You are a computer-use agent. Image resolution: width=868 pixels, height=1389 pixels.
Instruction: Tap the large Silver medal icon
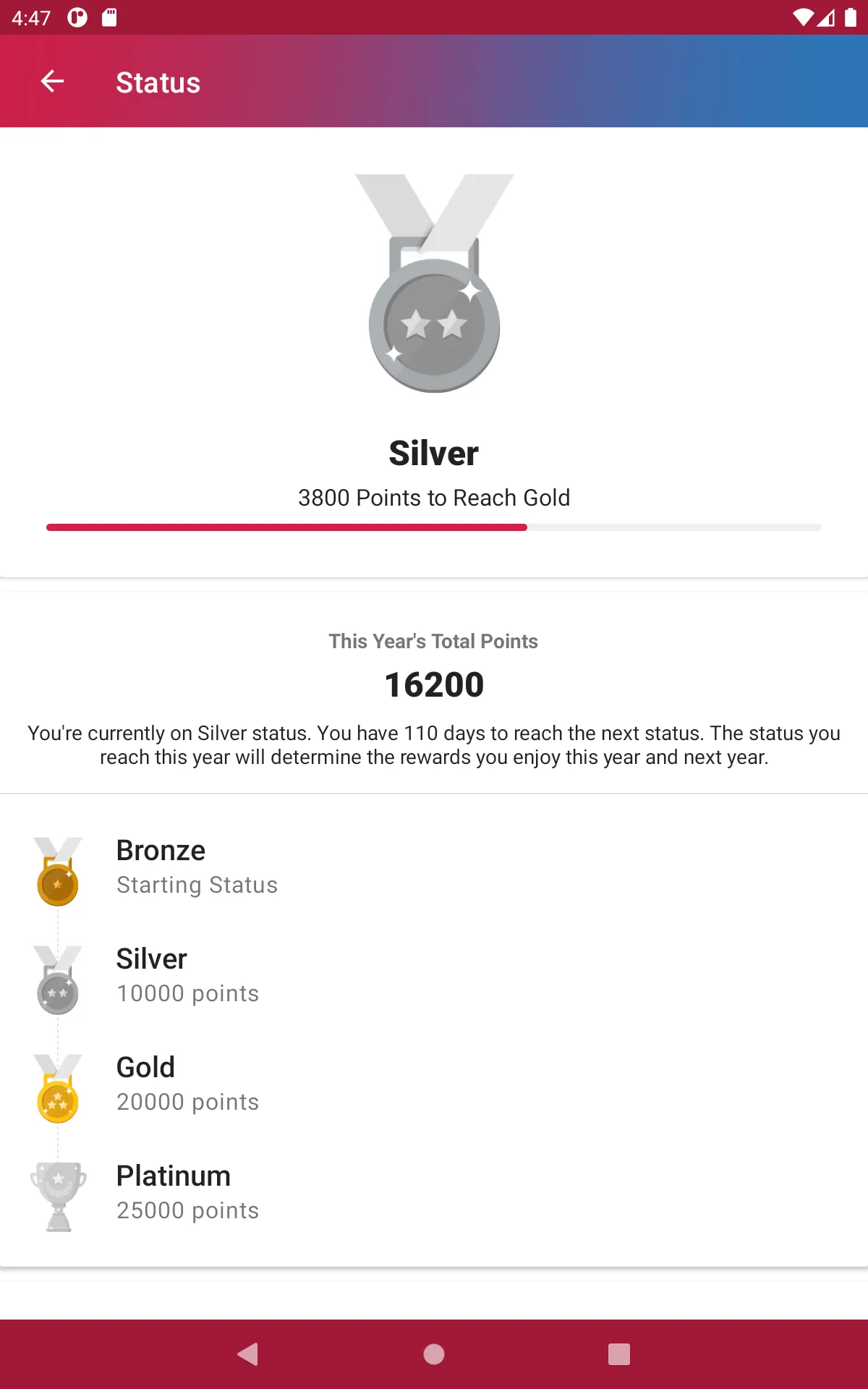(434, 284)
